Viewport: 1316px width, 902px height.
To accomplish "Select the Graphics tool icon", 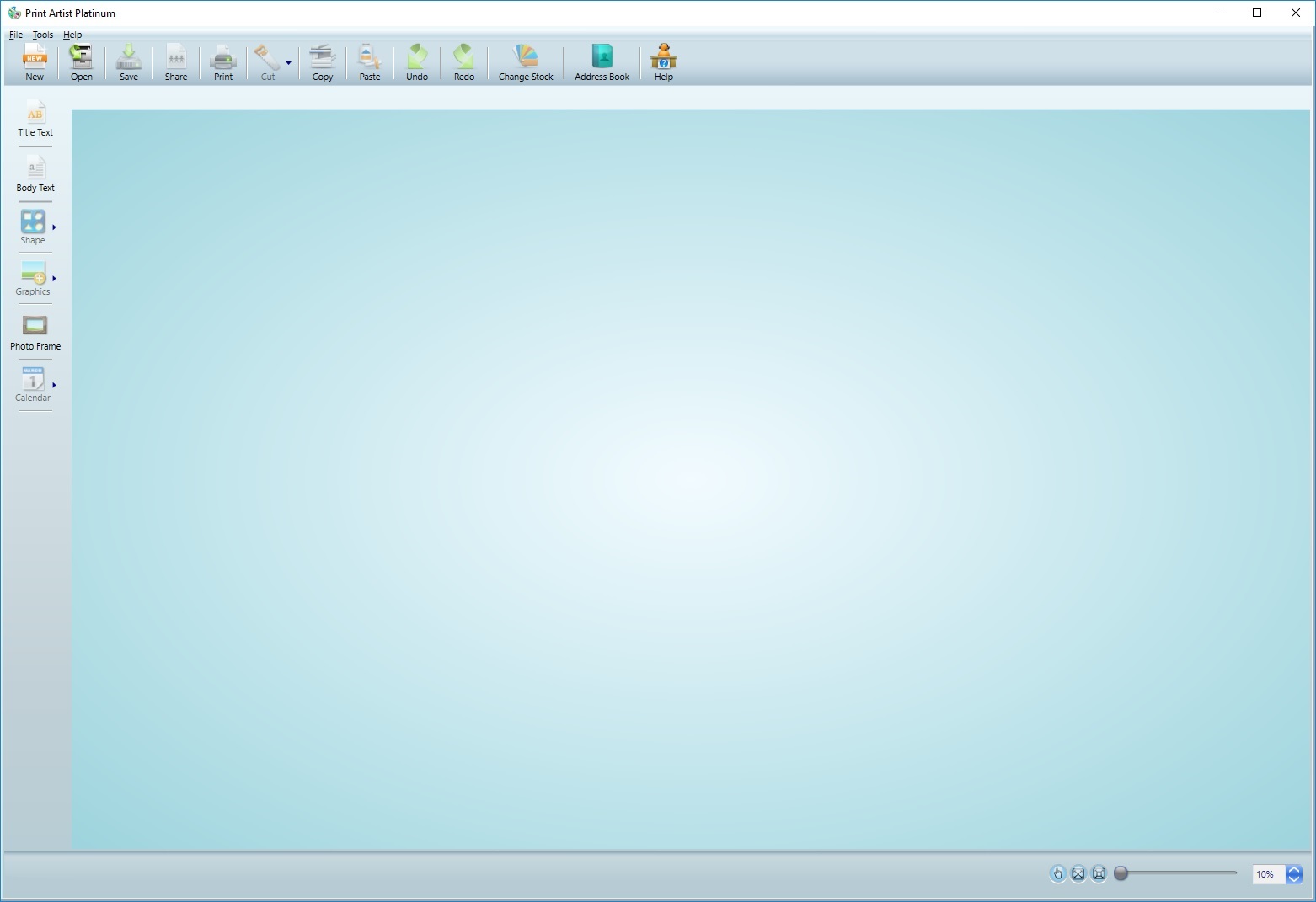I will pos(33,279).
